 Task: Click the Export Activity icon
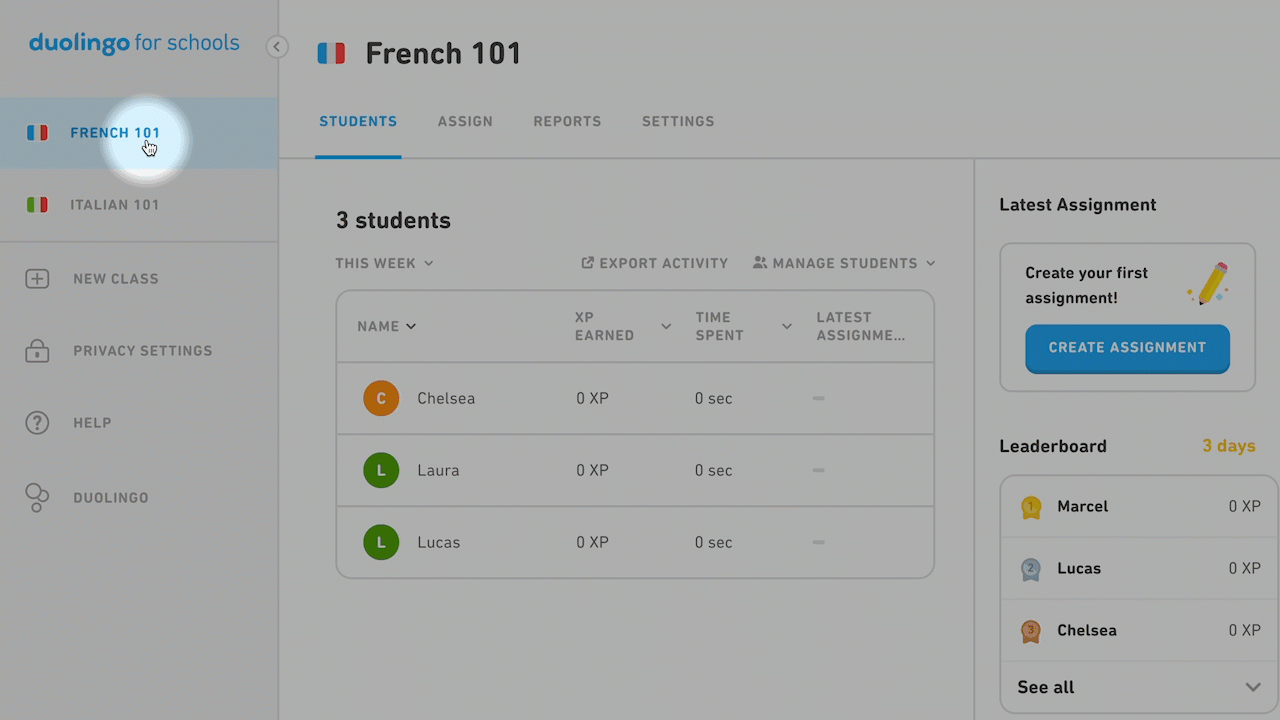[x=588, y=263]
